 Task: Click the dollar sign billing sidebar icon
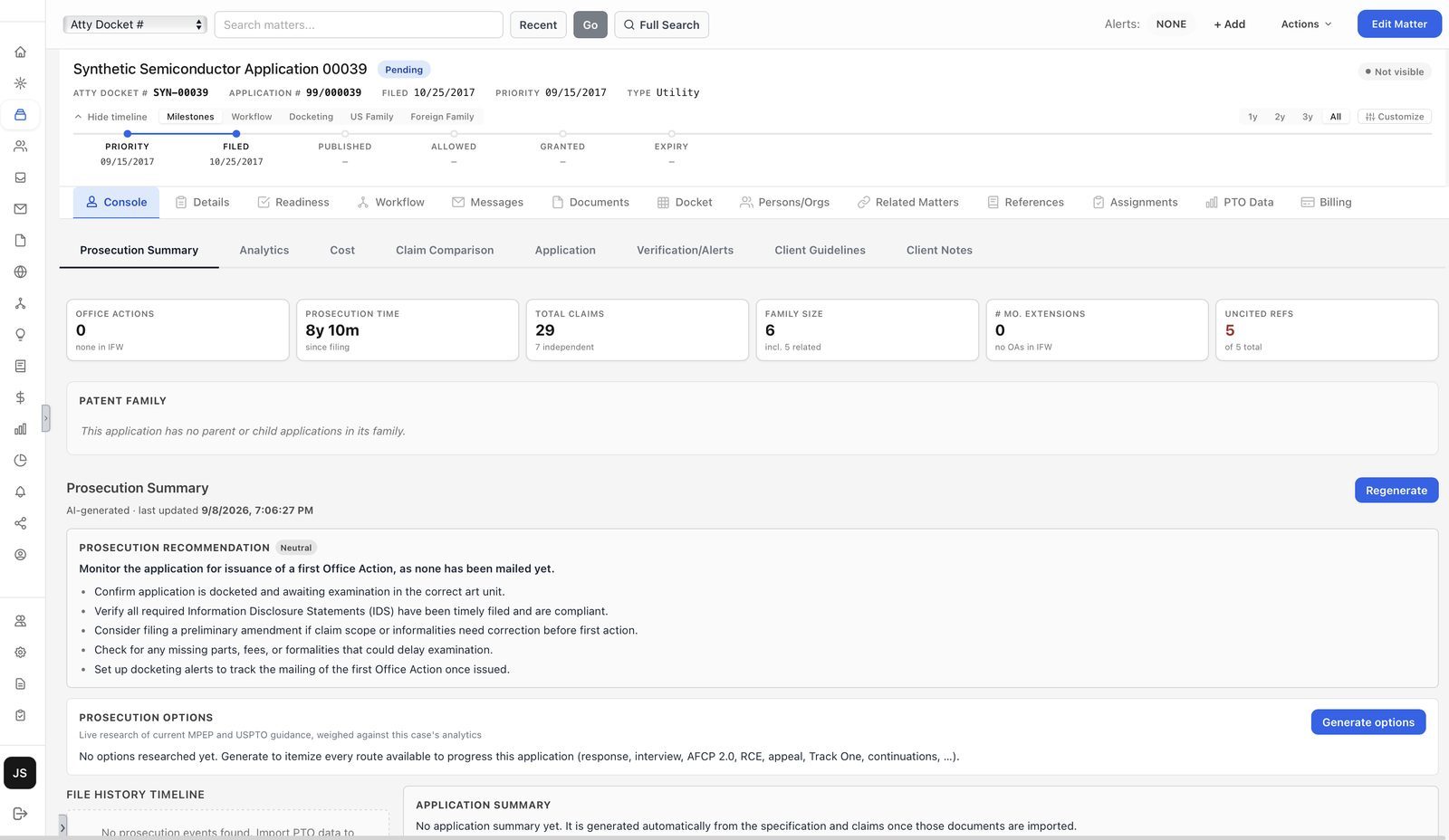pos(20,397)
